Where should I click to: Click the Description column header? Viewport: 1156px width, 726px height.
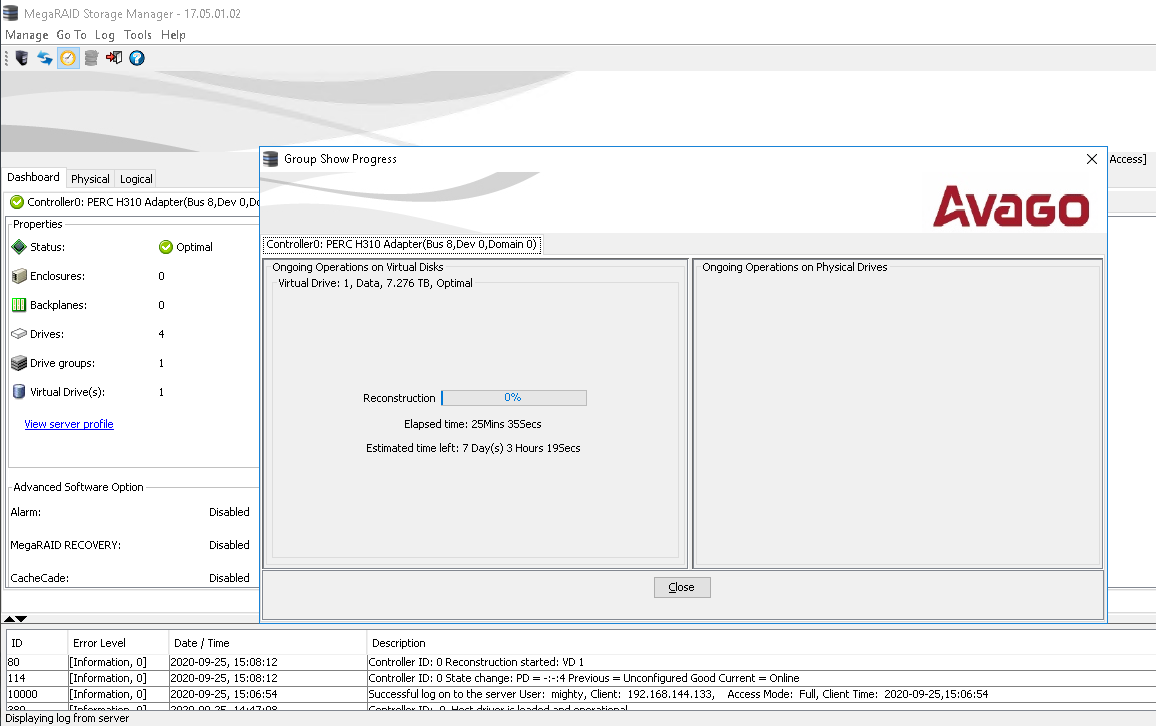(761, 643)
